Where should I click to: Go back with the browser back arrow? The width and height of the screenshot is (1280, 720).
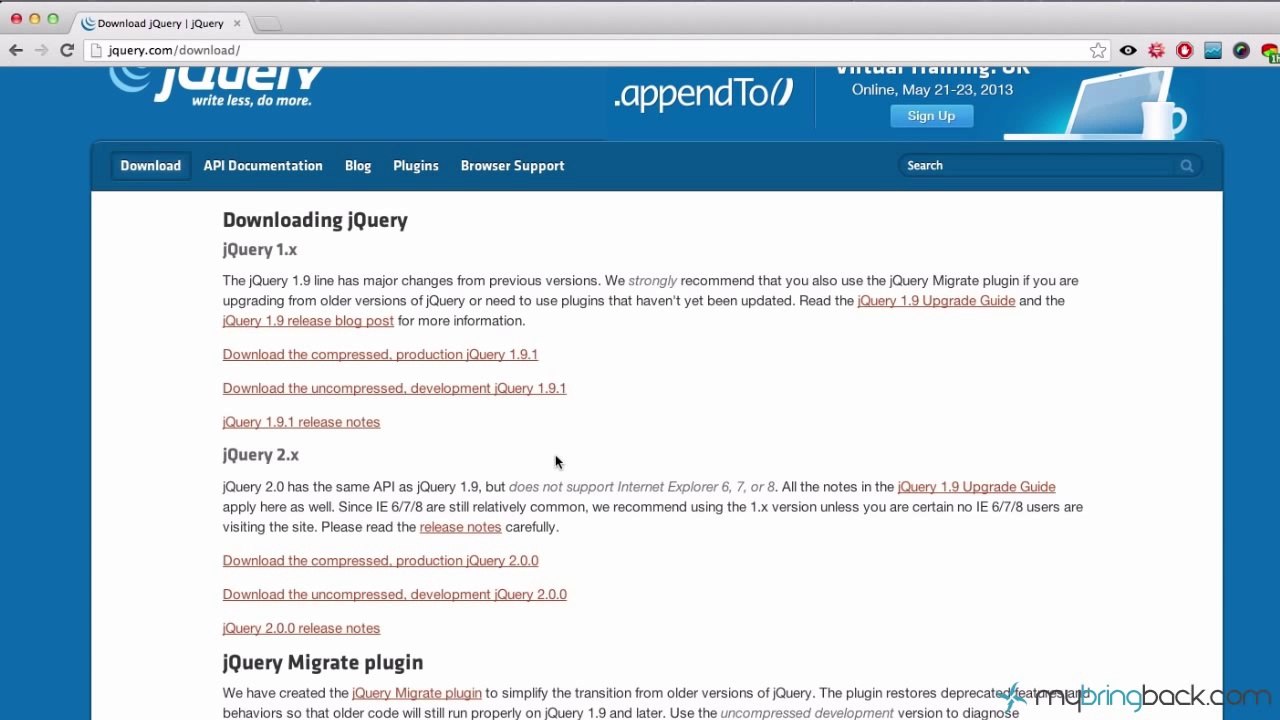pos(16,50)
